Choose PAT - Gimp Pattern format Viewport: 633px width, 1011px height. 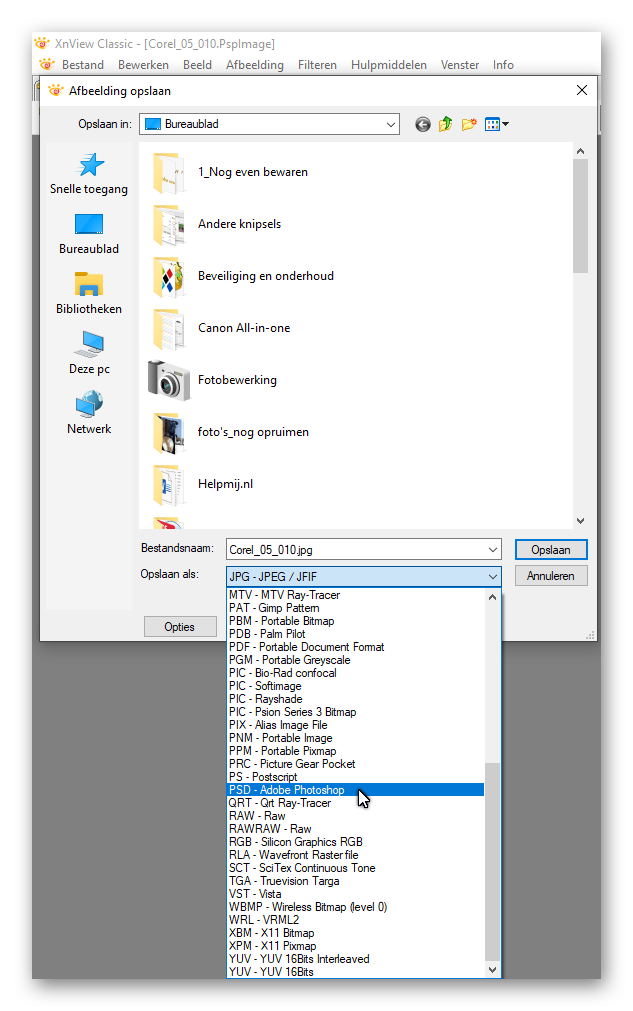(x=356, y=608)
